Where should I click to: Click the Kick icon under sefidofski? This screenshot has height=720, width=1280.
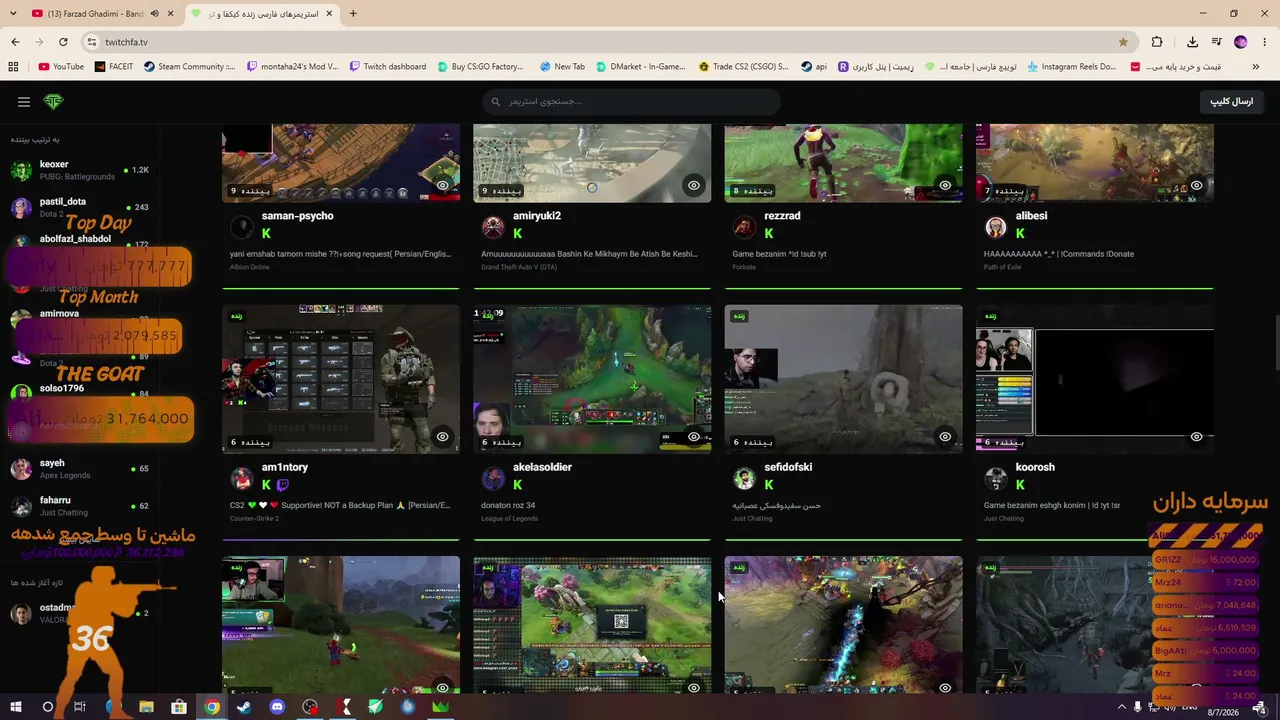(768, 484)
